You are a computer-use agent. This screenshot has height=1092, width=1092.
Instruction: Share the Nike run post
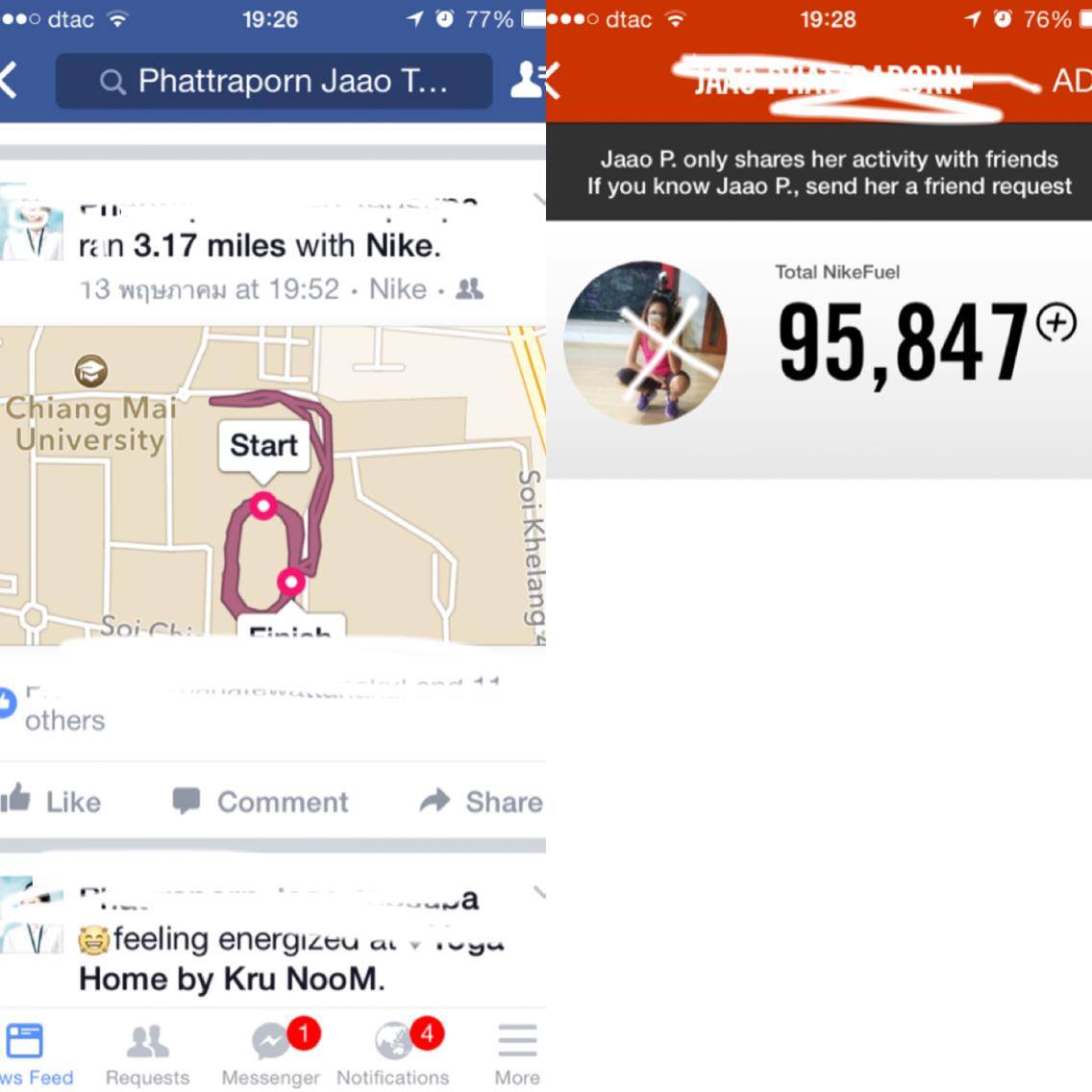tap(482, 801)
